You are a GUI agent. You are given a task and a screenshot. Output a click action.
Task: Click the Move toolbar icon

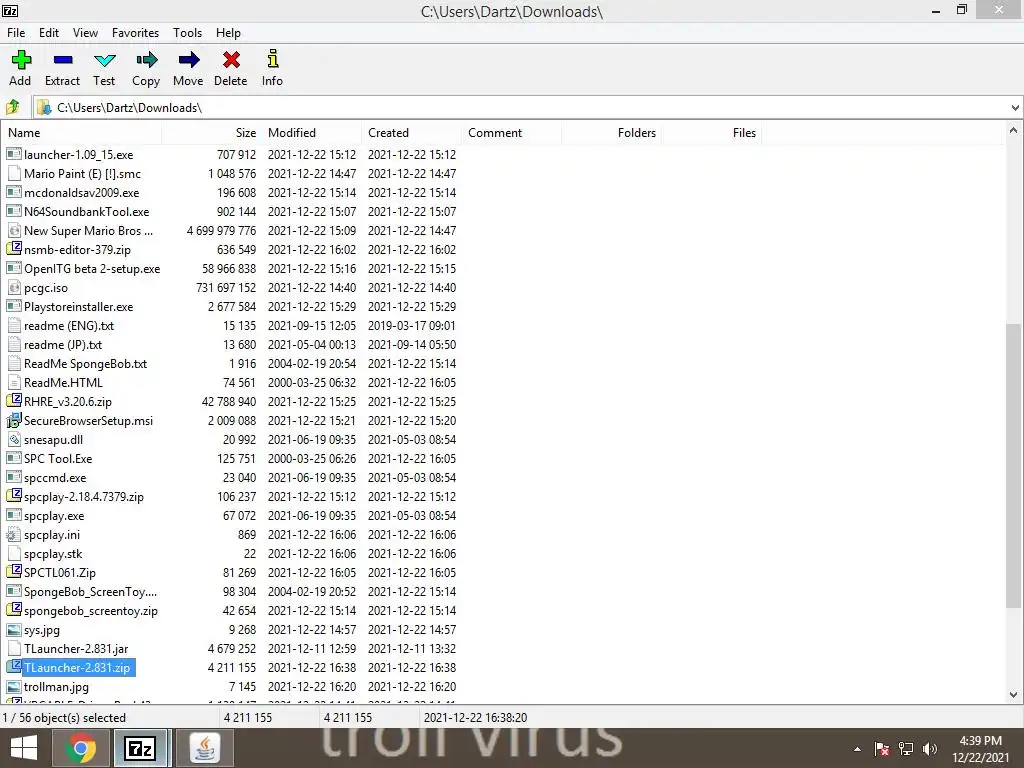[x=188, y=61]
